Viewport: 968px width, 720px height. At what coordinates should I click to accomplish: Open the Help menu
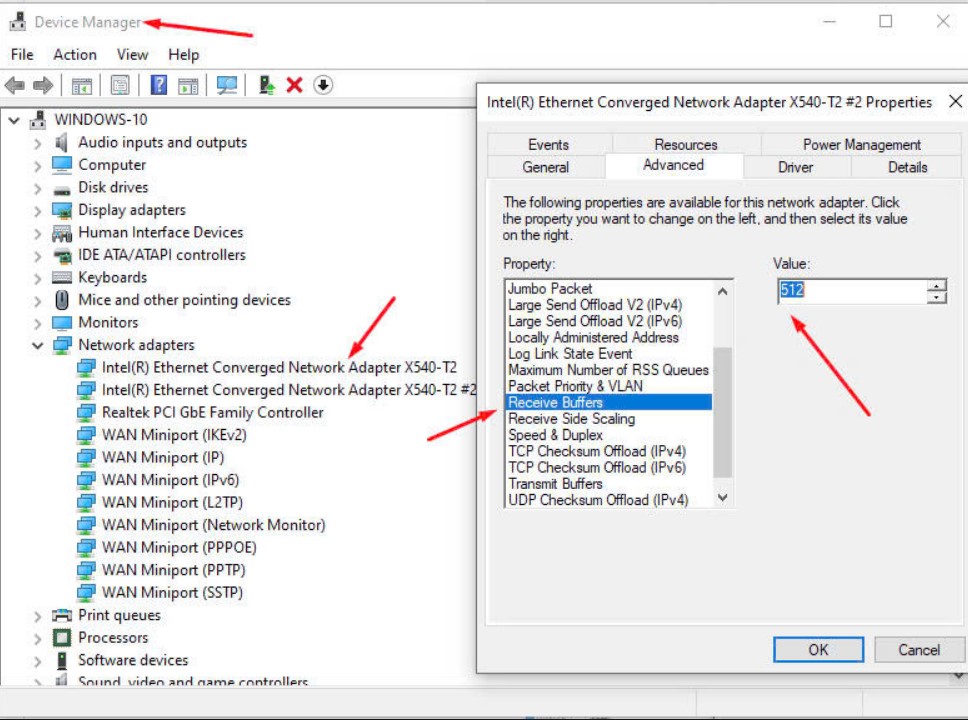[x=183, y=55]
